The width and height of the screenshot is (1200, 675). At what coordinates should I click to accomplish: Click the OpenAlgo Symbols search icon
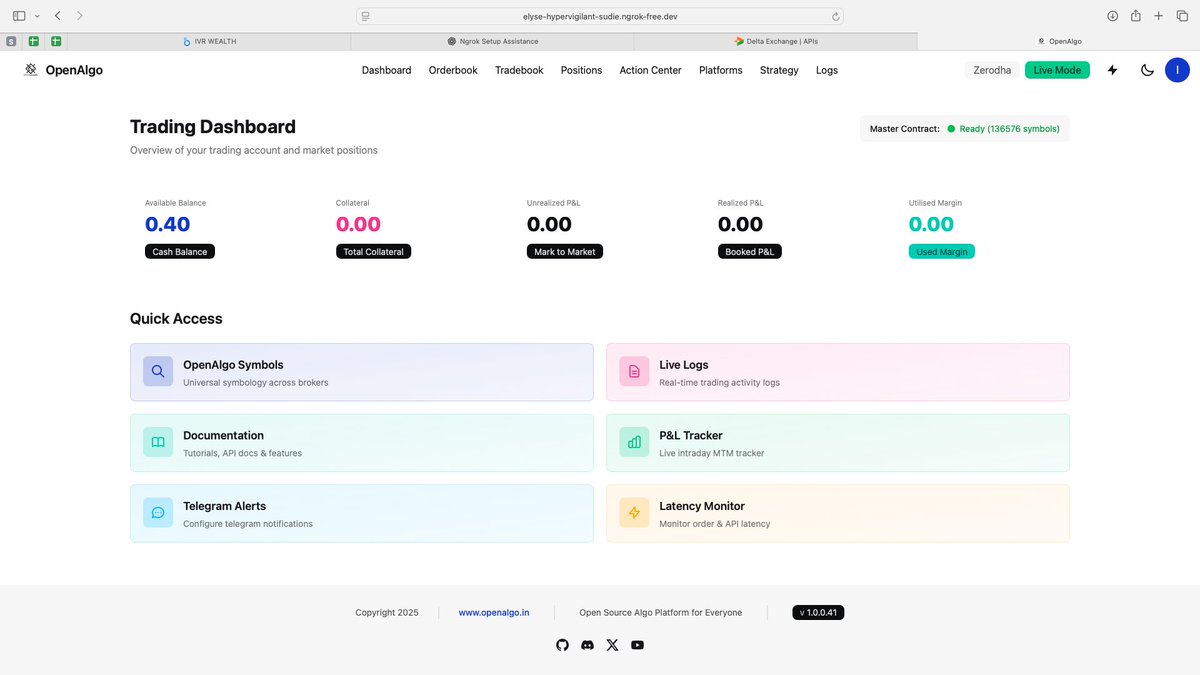pyautogui.click(x=158, y=372)
